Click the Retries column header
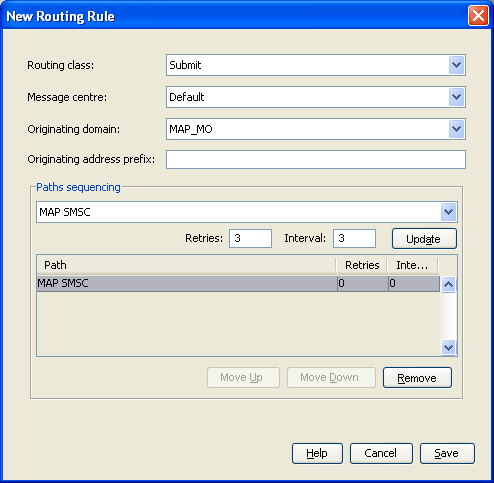Viewport: 494px width, 483px height. (362, 265)
